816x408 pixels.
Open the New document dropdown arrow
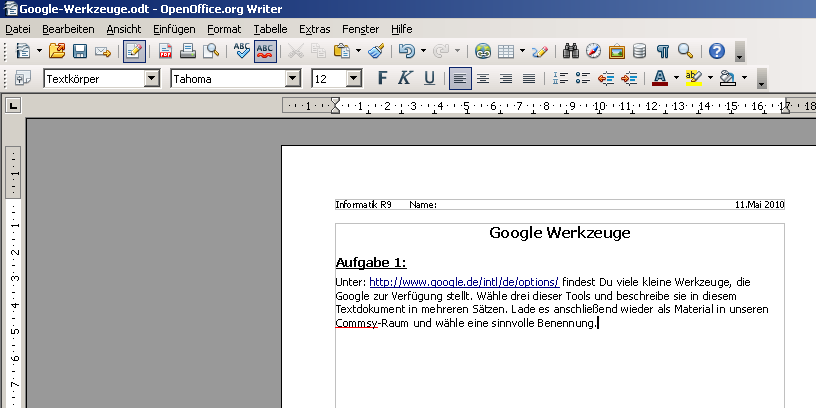(x=40, y=51)
